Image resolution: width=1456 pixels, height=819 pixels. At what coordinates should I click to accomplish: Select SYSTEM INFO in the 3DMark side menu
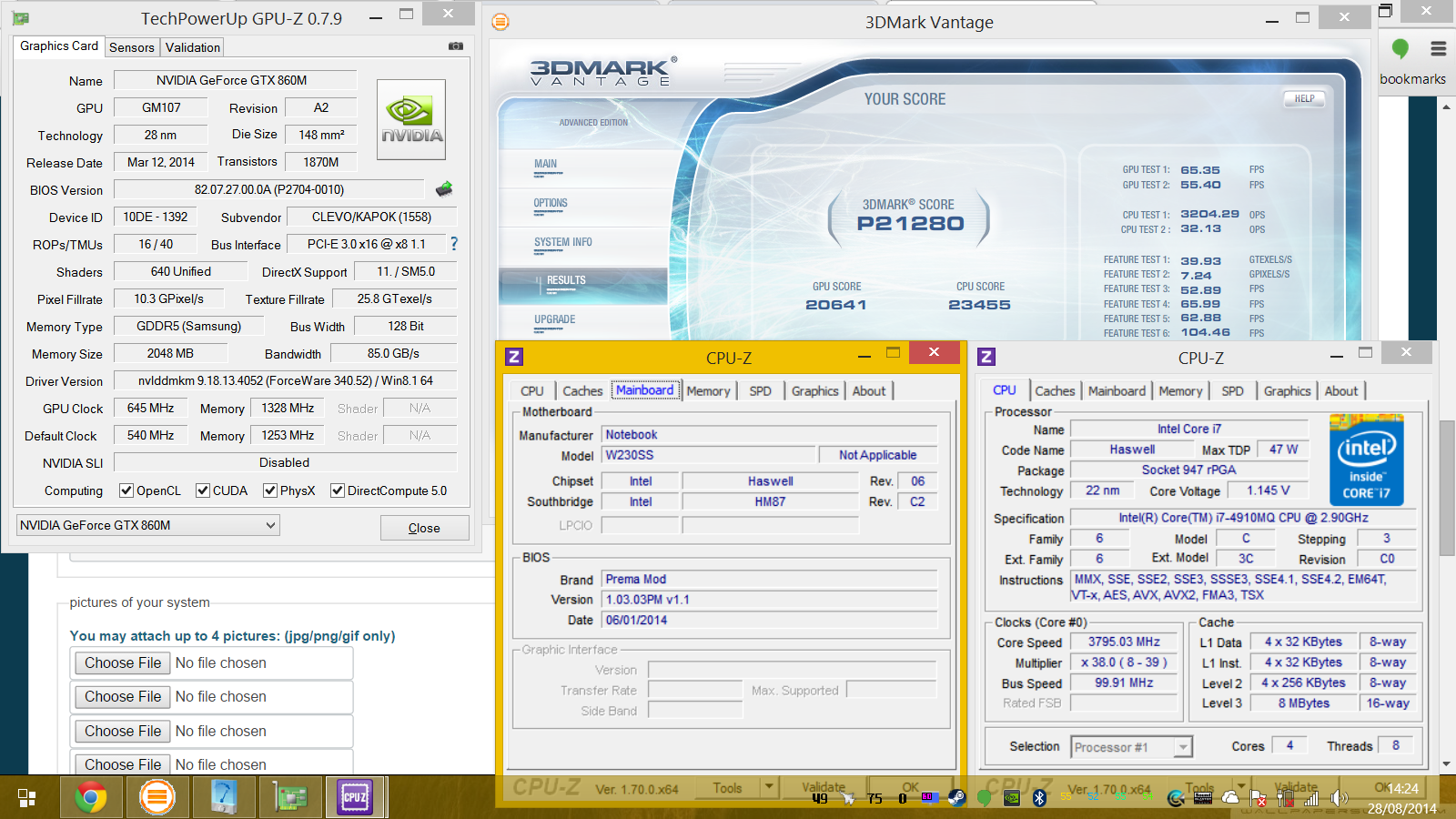[x=563, y=243]
